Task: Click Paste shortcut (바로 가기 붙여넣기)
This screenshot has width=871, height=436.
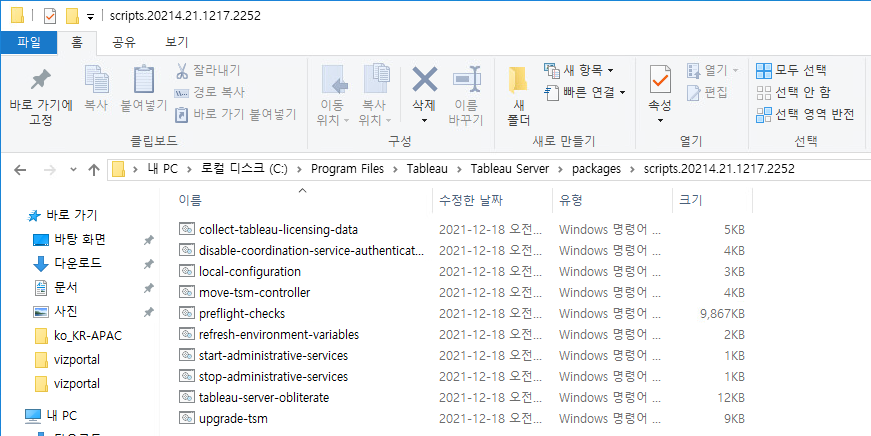Action: 236,114
